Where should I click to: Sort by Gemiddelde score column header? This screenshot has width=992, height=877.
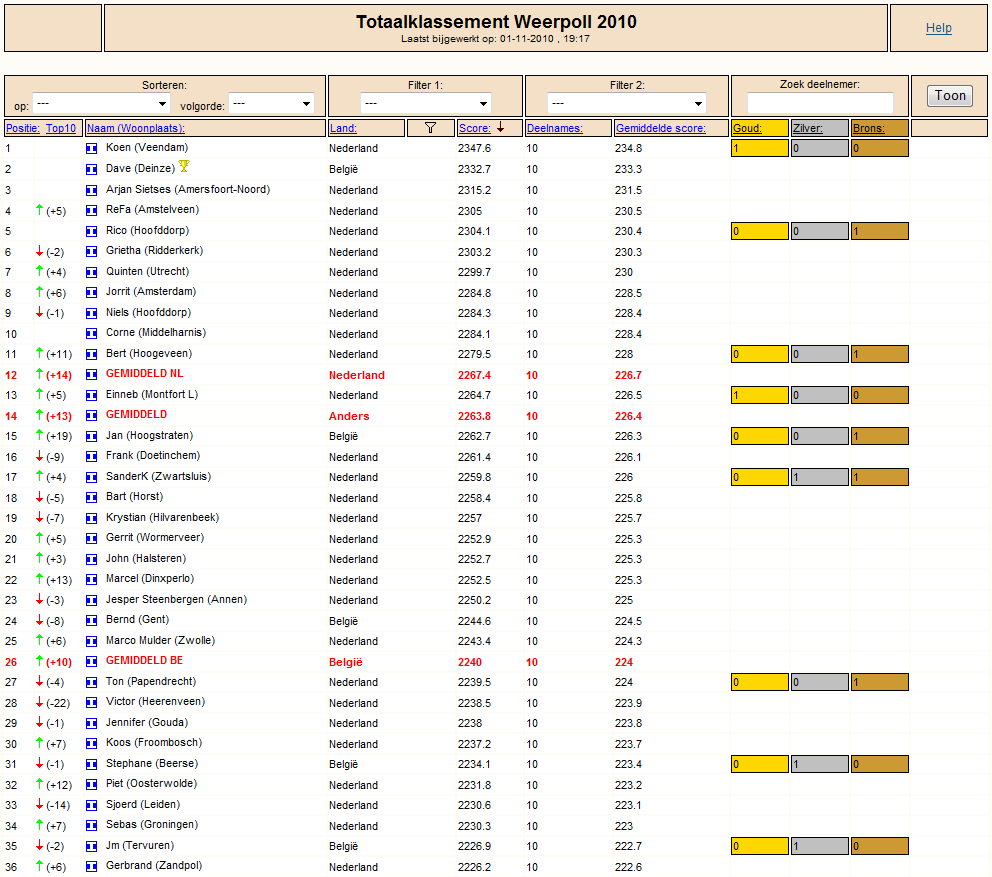point(660,128)
